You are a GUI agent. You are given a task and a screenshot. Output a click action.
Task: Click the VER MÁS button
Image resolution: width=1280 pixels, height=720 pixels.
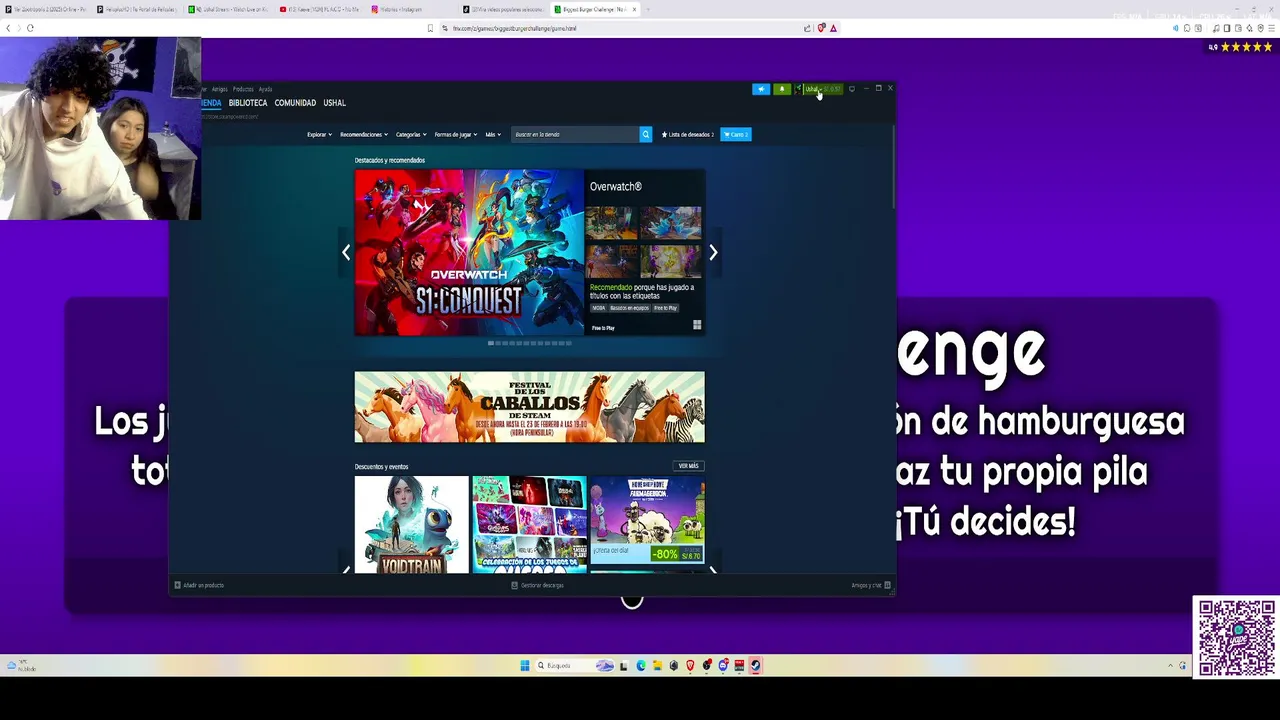[689, 466]
